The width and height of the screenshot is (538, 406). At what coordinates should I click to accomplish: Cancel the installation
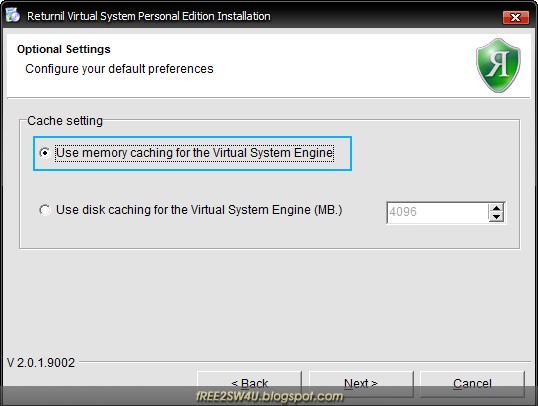(x=472, y=383)
